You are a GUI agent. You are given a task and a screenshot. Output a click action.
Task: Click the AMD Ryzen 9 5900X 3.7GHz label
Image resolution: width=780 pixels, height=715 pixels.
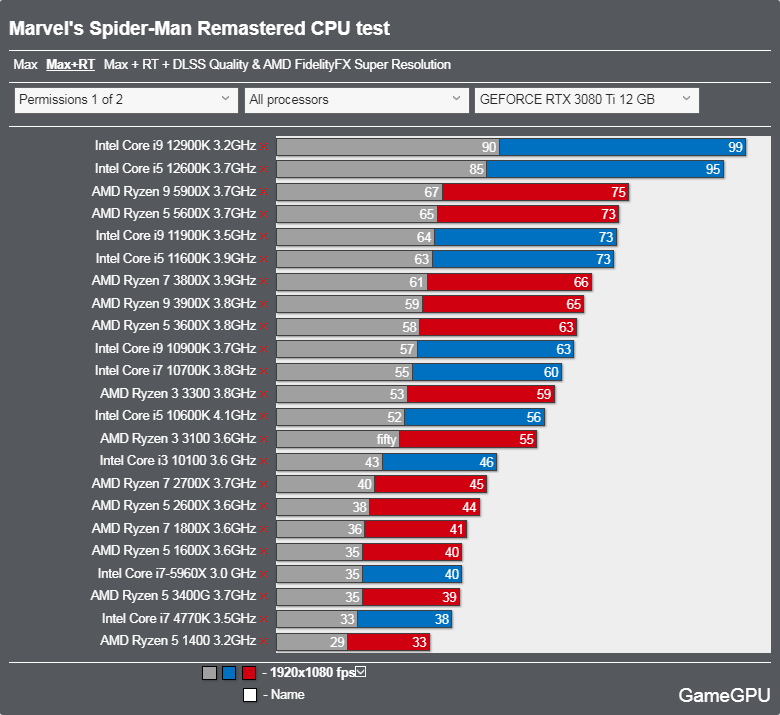coord(174,192)
